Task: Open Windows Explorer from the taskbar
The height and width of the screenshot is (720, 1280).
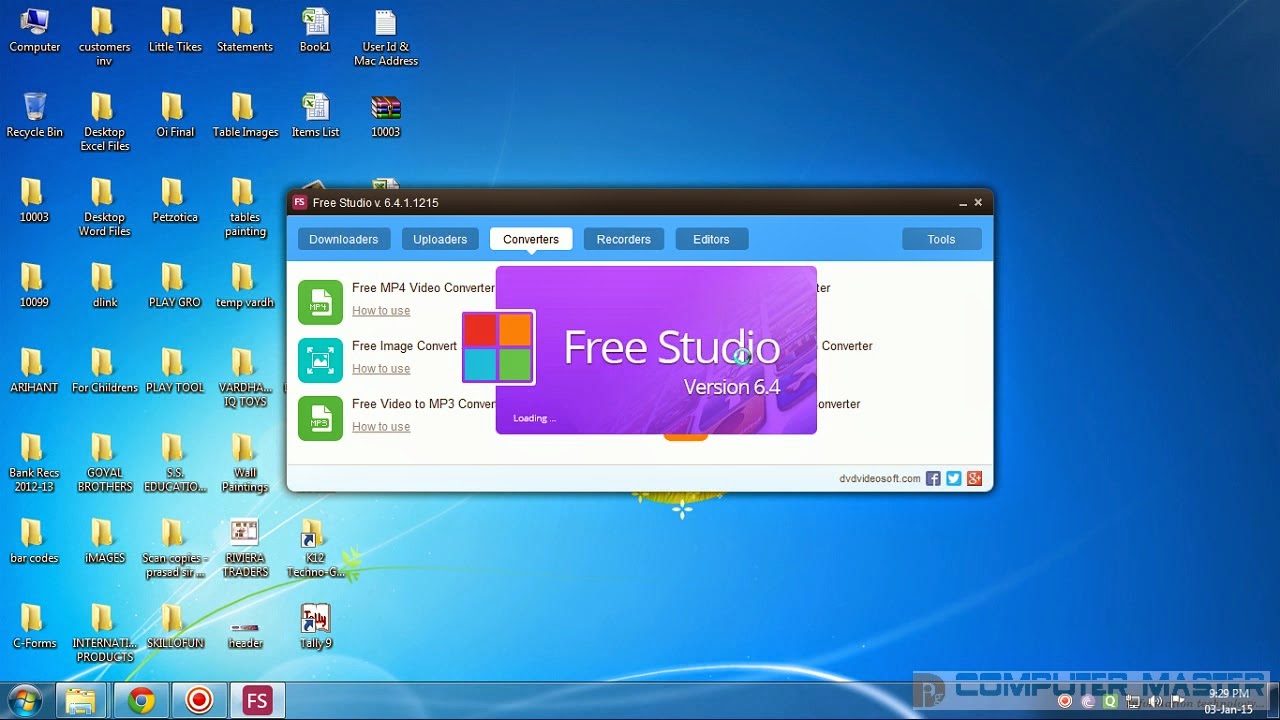Action: click(81, 701)
